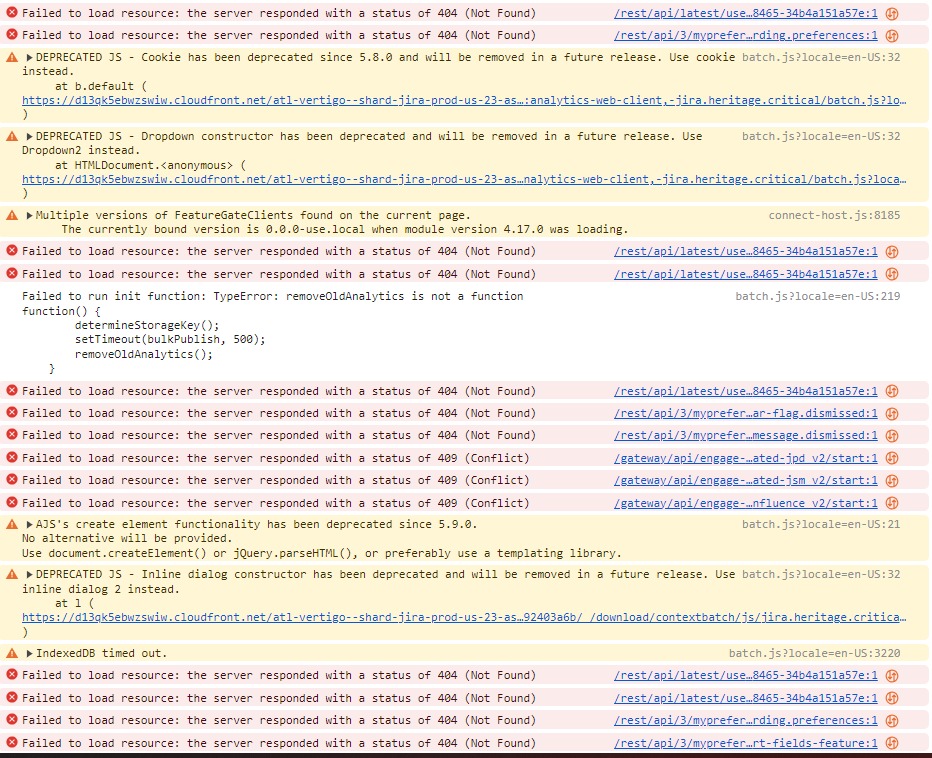Click the reload icon beside the rt-fields-feature link
This screenshot has width=932, height=758.
892,743
